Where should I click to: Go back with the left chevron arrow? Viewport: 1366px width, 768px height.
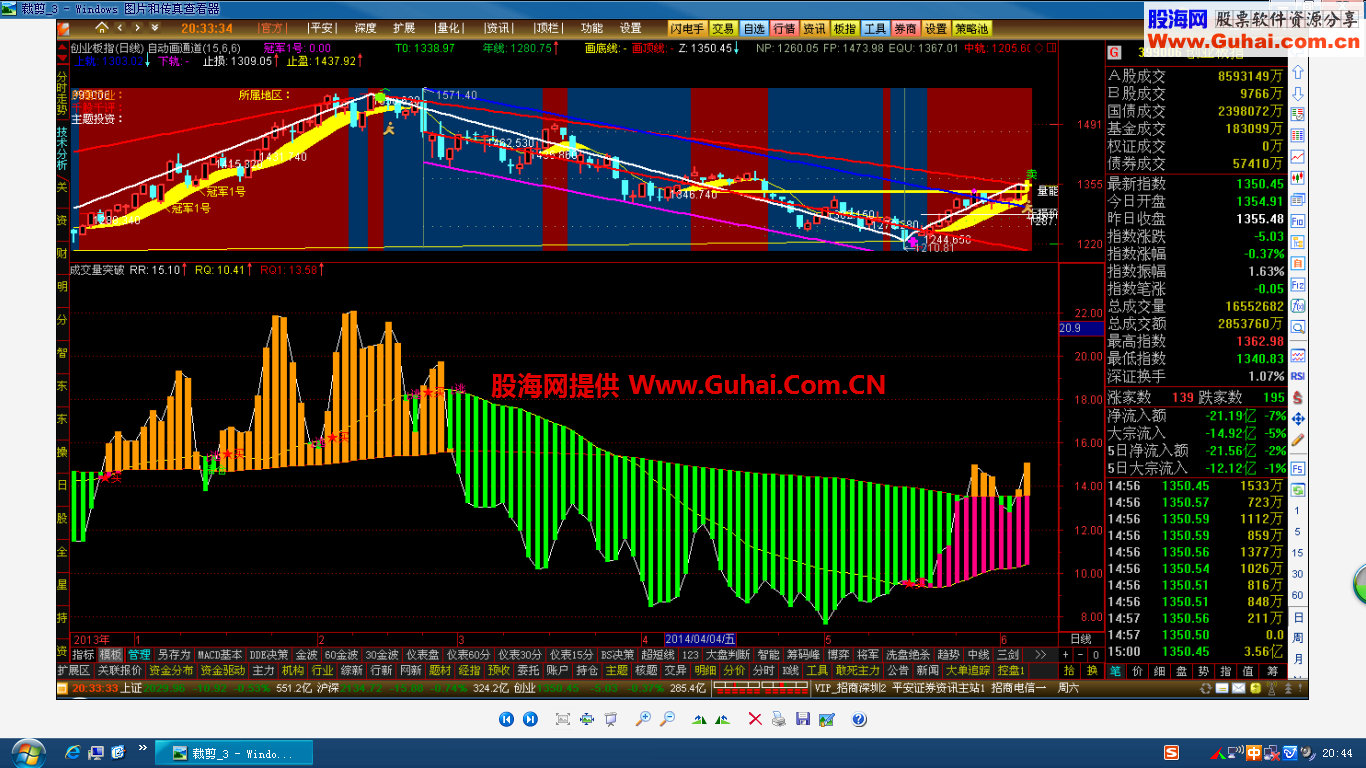(121, 28)
